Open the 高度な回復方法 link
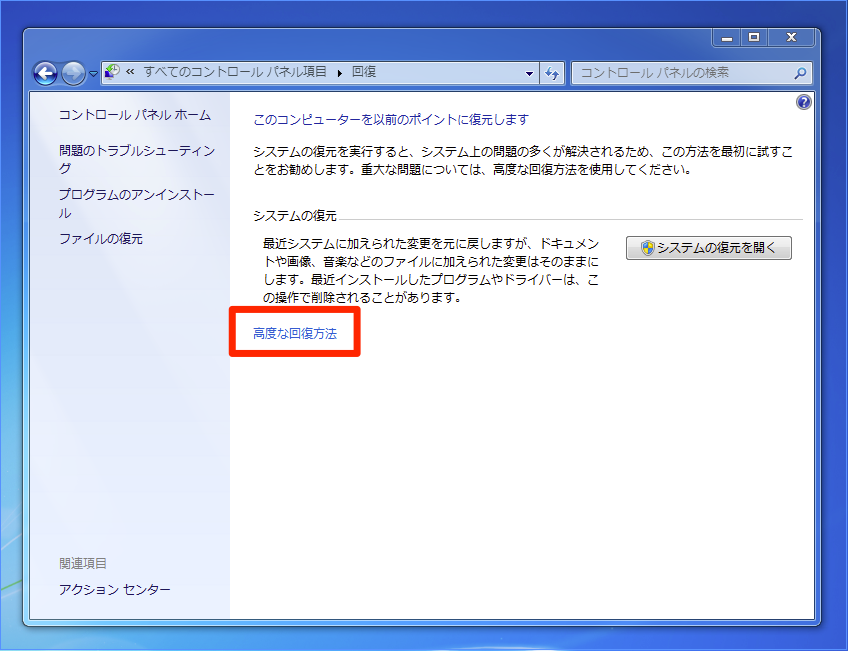This screenshot has height=651, width=848. pyautogui.click(x=295, y=334)
